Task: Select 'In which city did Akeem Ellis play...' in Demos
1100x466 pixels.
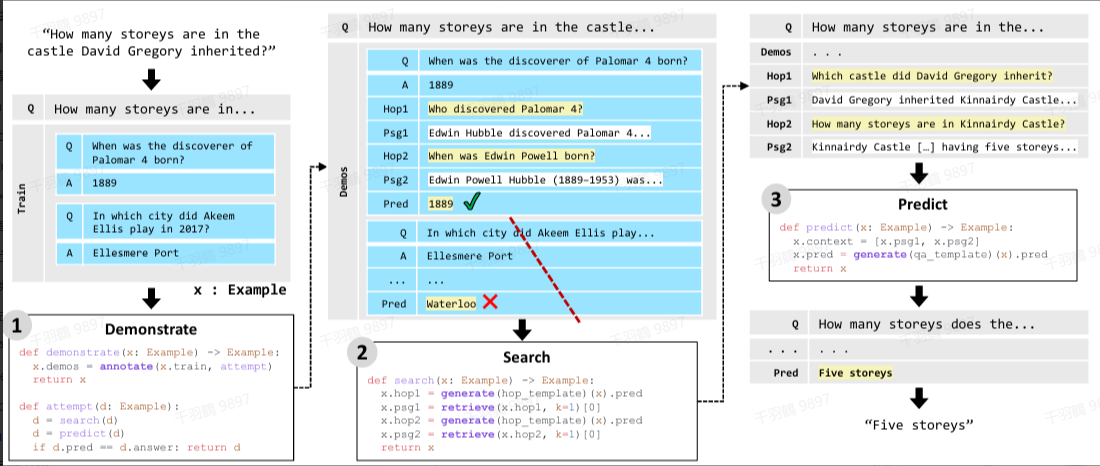Action: [540, 233]
